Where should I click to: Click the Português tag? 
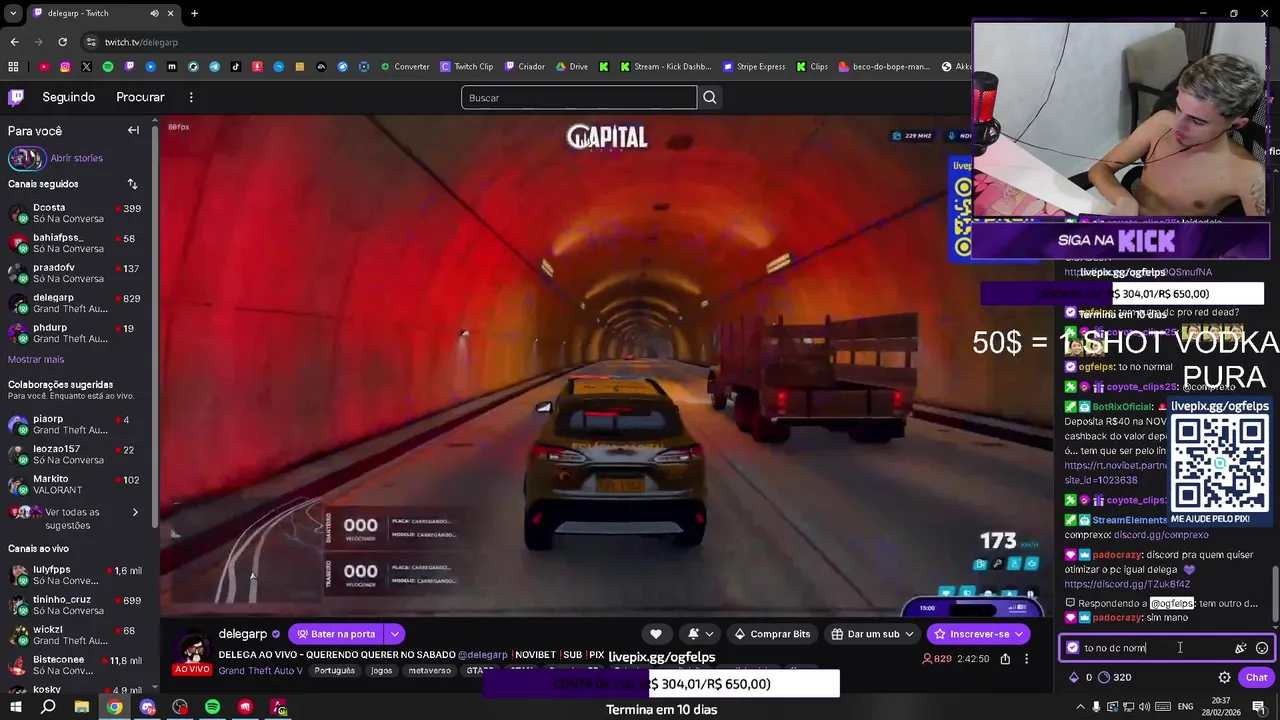click(334, 671)
